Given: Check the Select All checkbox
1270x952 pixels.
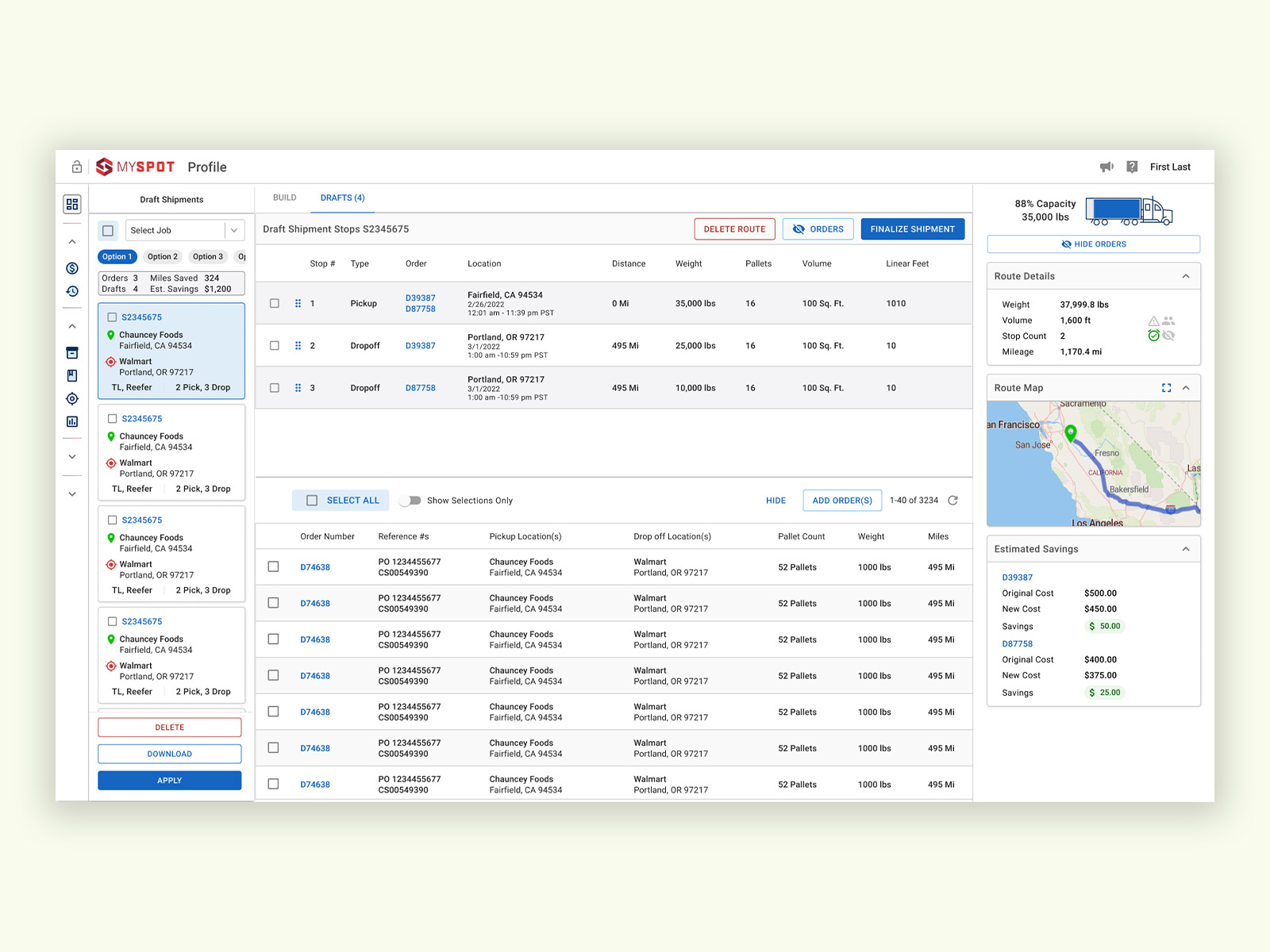Looking at the screenshot, I should tap(312, 501).
